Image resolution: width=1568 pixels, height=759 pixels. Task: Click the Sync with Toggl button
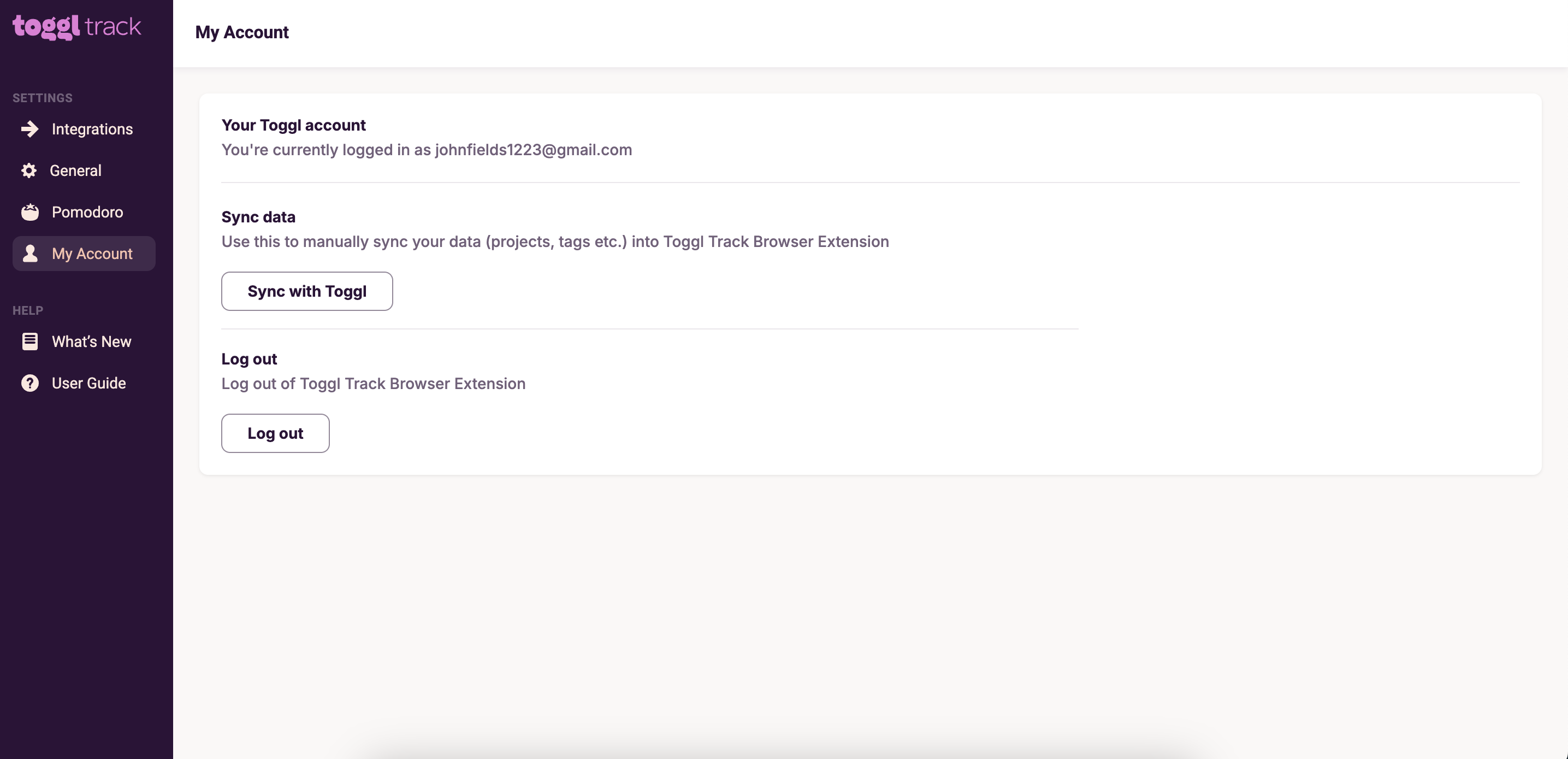coord(307,291)
